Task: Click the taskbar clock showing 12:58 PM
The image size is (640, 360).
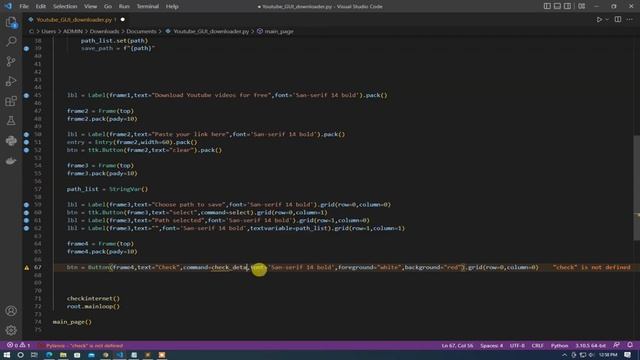Action: [608, 355]
